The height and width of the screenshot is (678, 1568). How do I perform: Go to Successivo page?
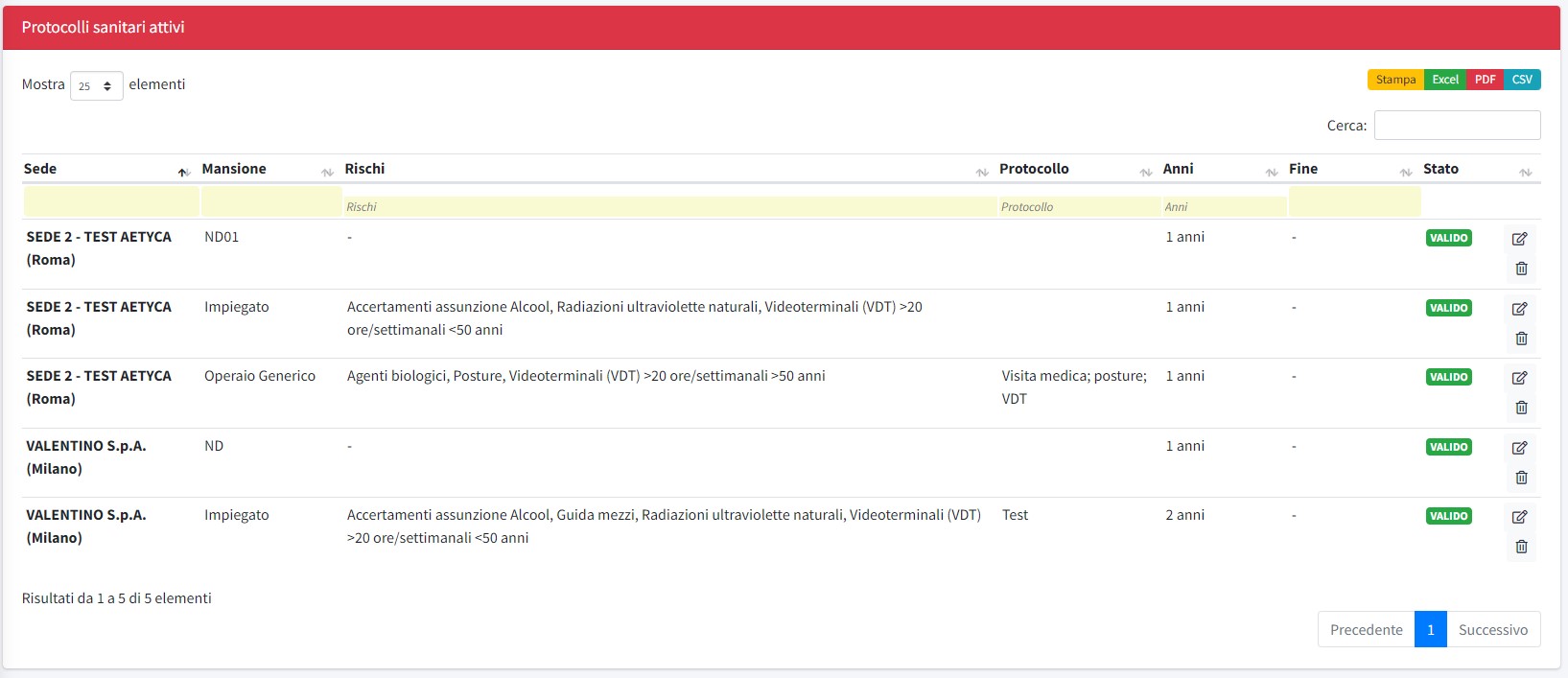tap(1492, 630)
